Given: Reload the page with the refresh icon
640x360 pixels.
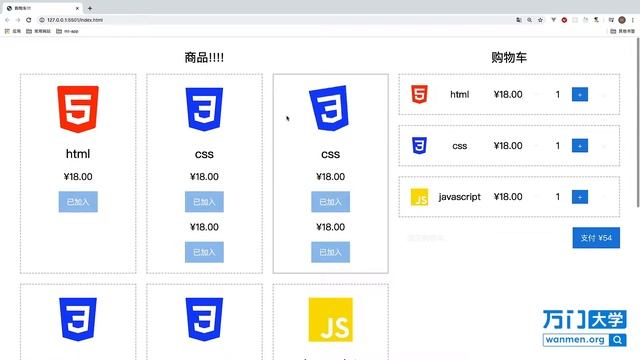Looking at the screenshot, I should [29, 20].
